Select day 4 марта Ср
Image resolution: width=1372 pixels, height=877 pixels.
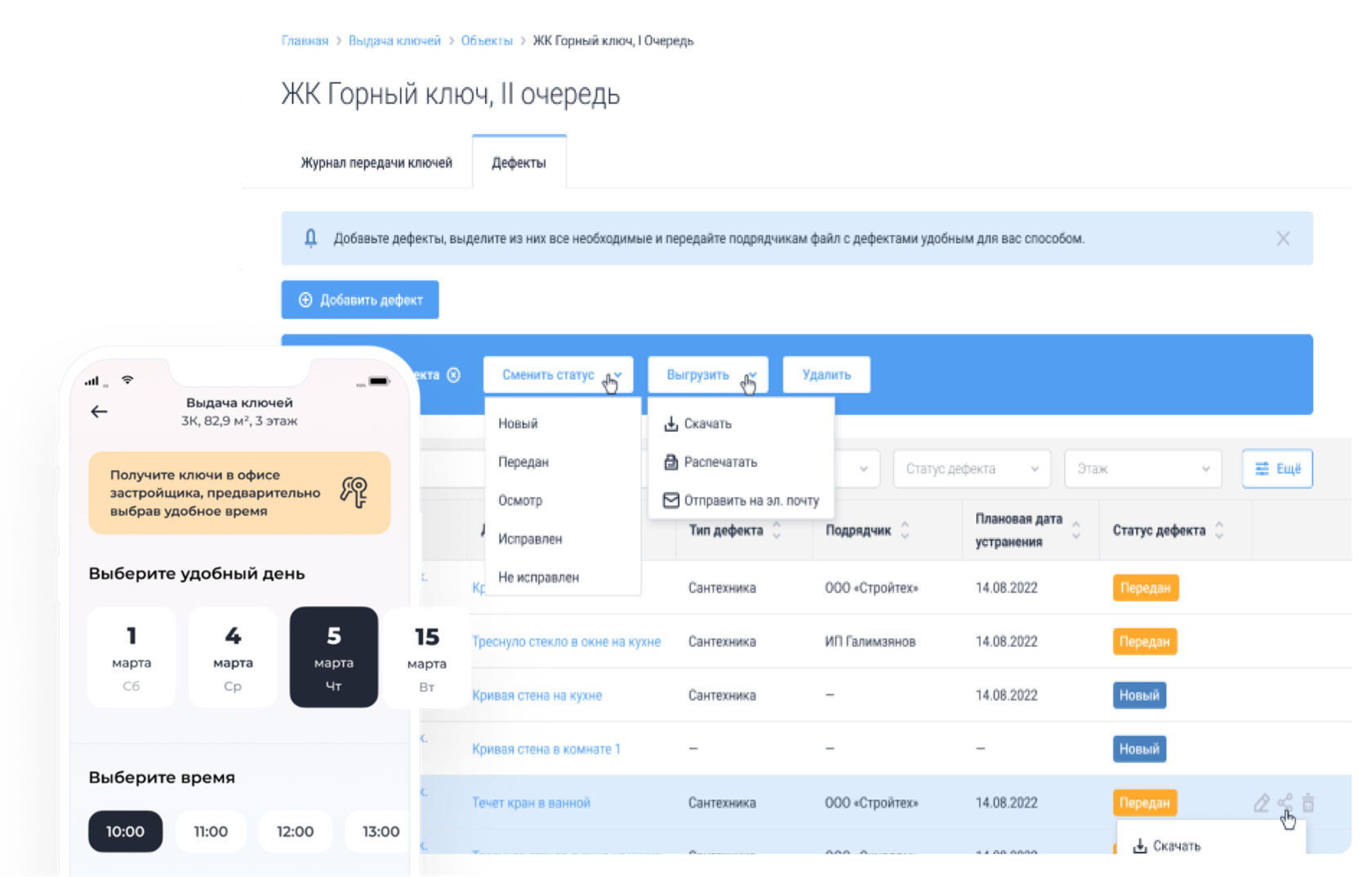233,657
